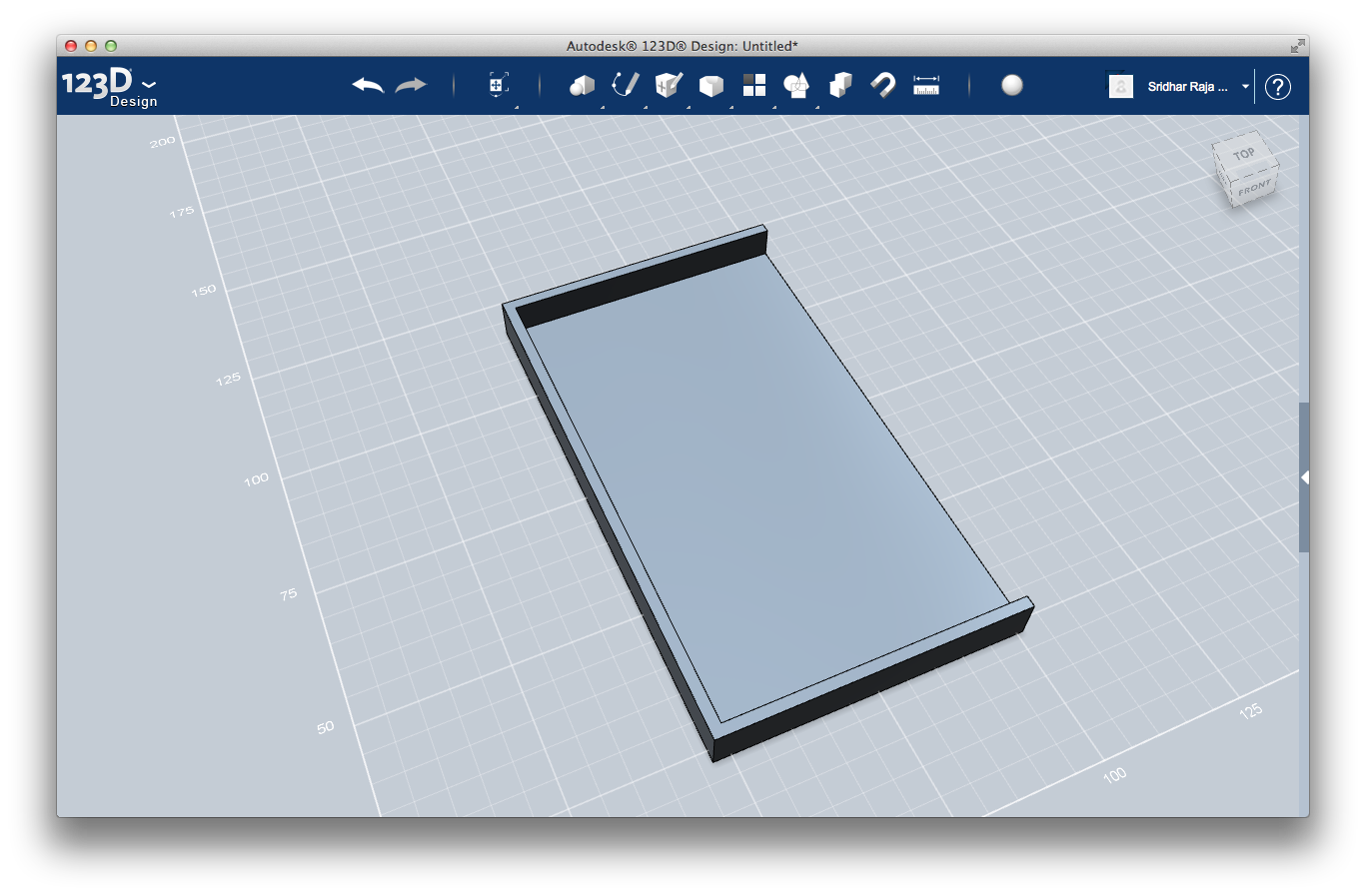The image size is (1366, 896).
Task: Select the Measure tool
Action: (925, 86)
